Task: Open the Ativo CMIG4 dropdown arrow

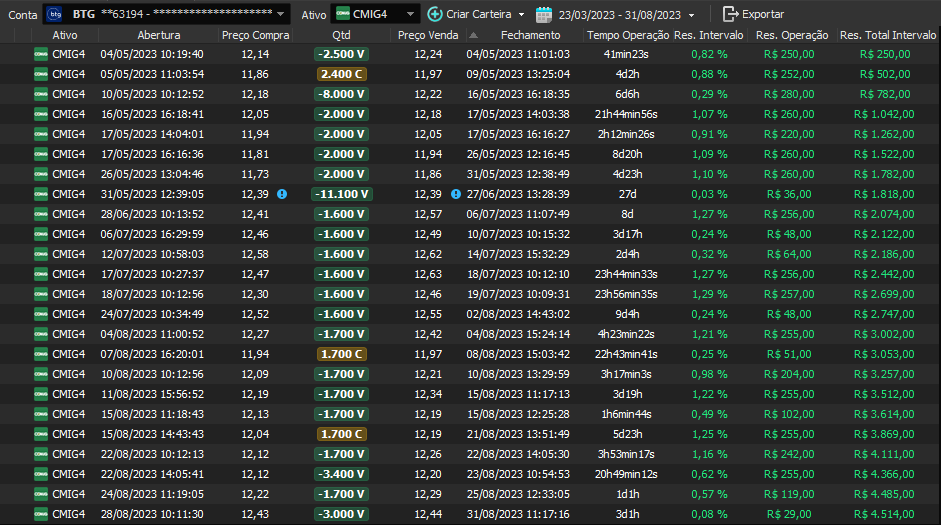Action: click(x=410, y=14)
